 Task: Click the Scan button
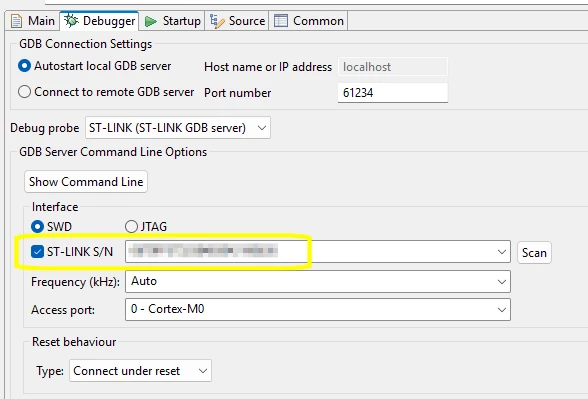coord(534,253)
